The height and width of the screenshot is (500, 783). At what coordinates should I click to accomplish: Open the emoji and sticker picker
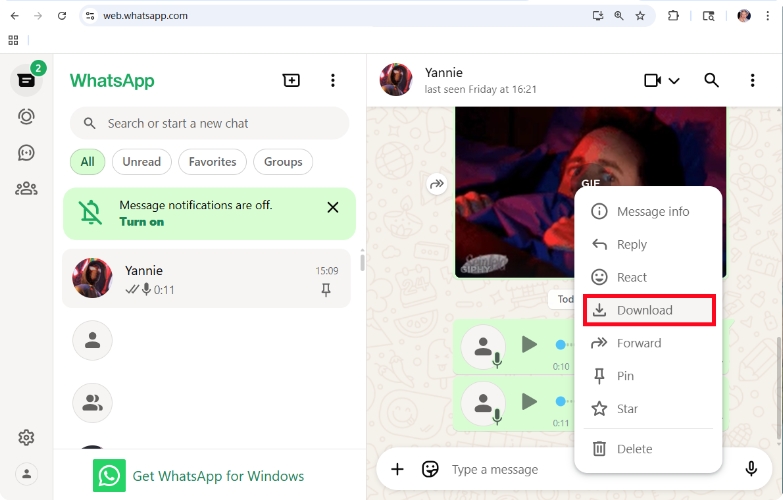point(430,469)
